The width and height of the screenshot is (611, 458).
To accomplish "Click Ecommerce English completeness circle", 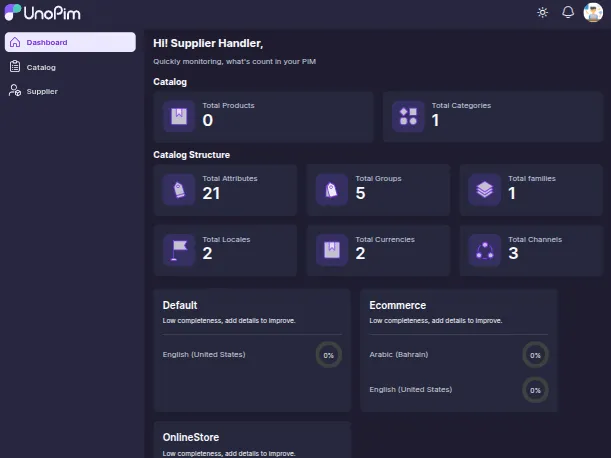I will tap(535, 390).
